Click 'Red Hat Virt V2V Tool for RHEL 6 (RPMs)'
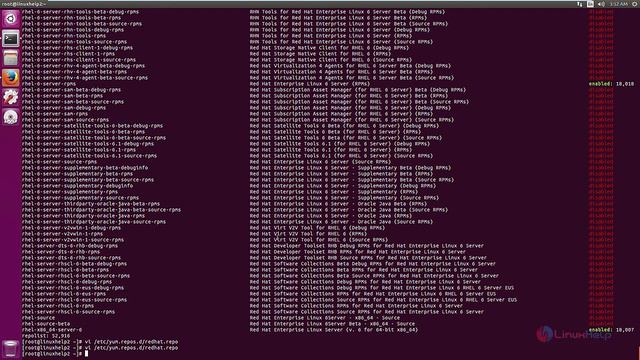Screen dimensions: 640x360 (x=309, y=234)
